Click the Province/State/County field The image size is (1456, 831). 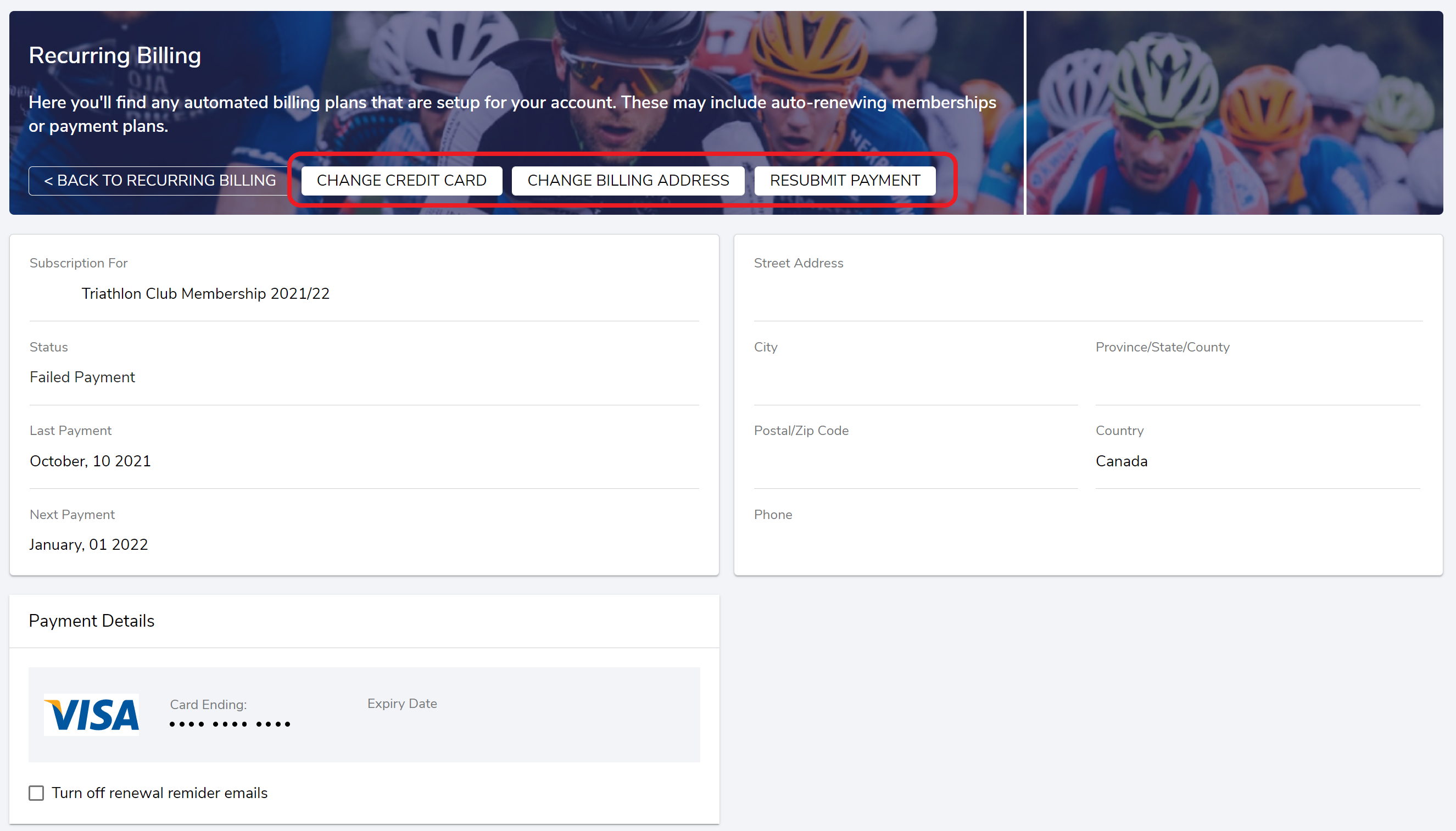(1257, 378)
